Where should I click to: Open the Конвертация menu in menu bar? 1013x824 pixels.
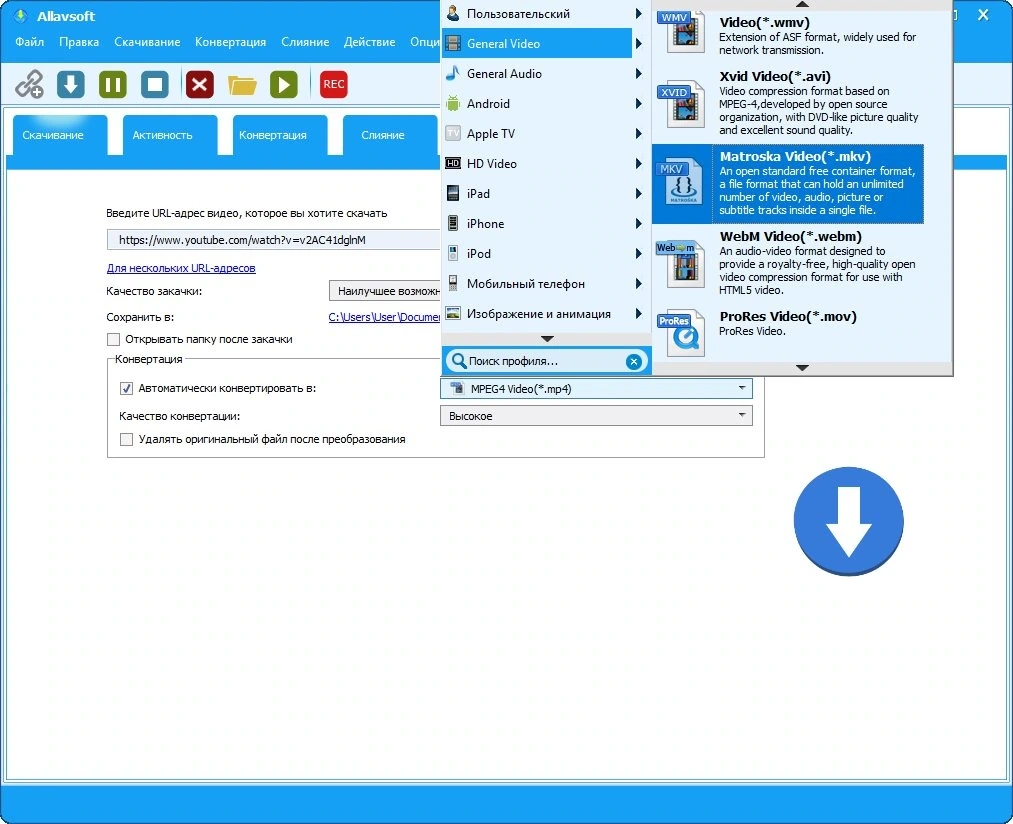point(230,42)
